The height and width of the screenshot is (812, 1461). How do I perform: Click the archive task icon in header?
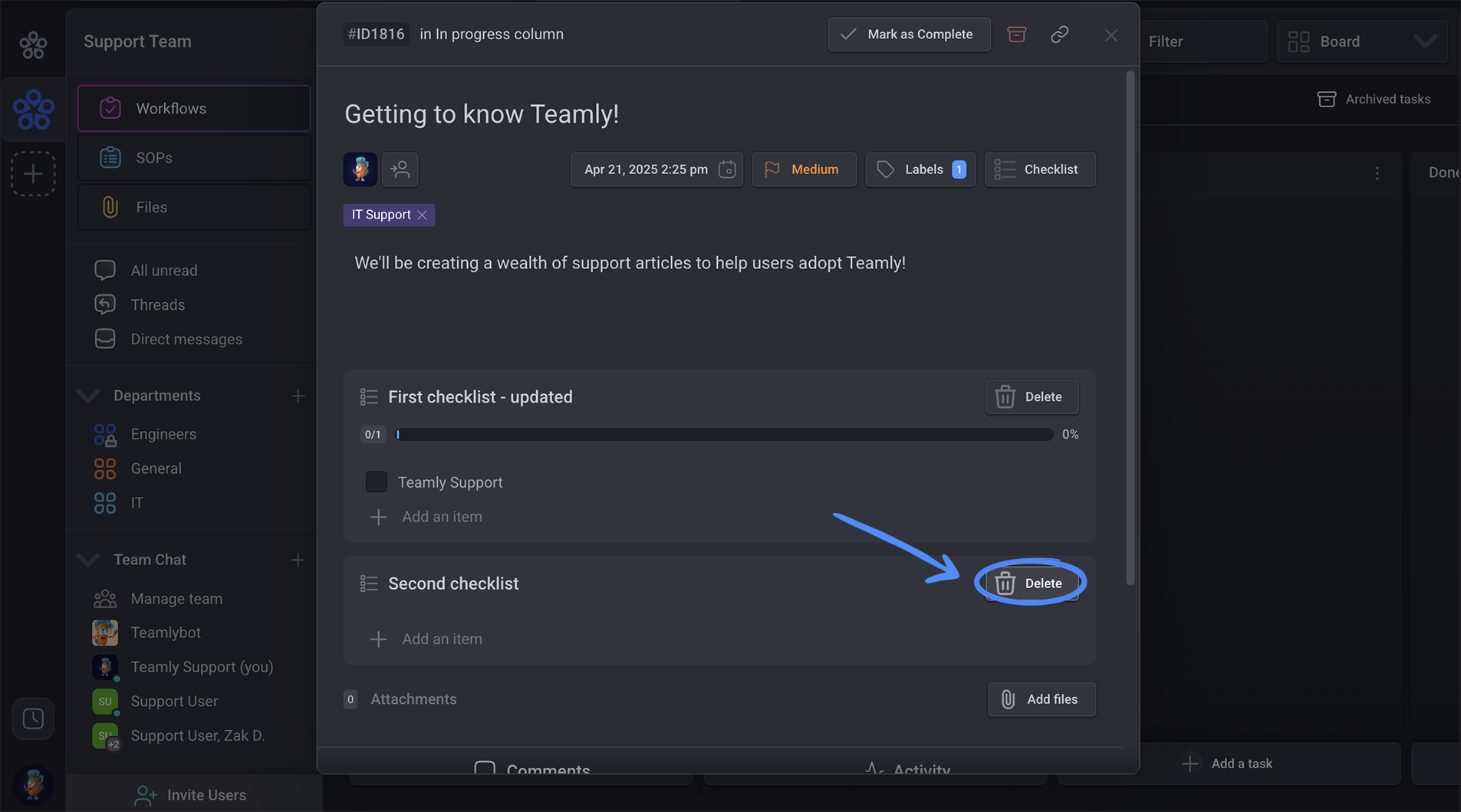1016,35
